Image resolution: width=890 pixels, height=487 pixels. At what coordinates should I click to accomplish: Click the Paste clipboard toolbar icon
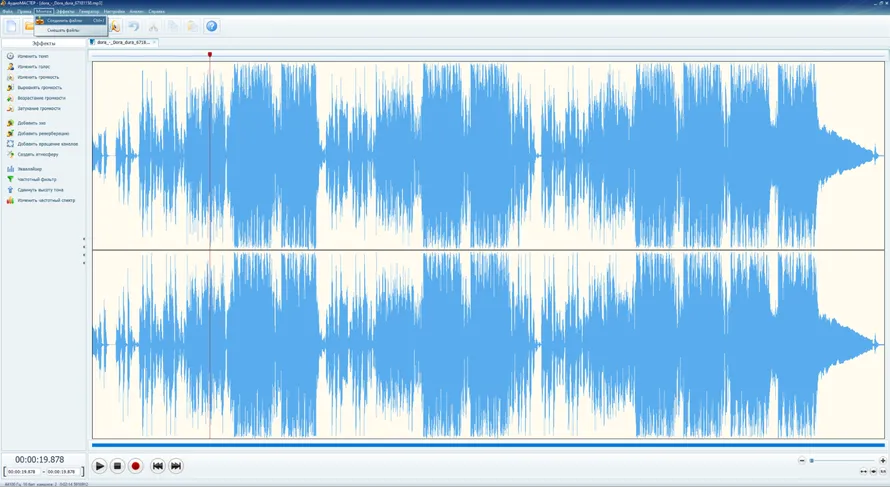tap(192, 26)
